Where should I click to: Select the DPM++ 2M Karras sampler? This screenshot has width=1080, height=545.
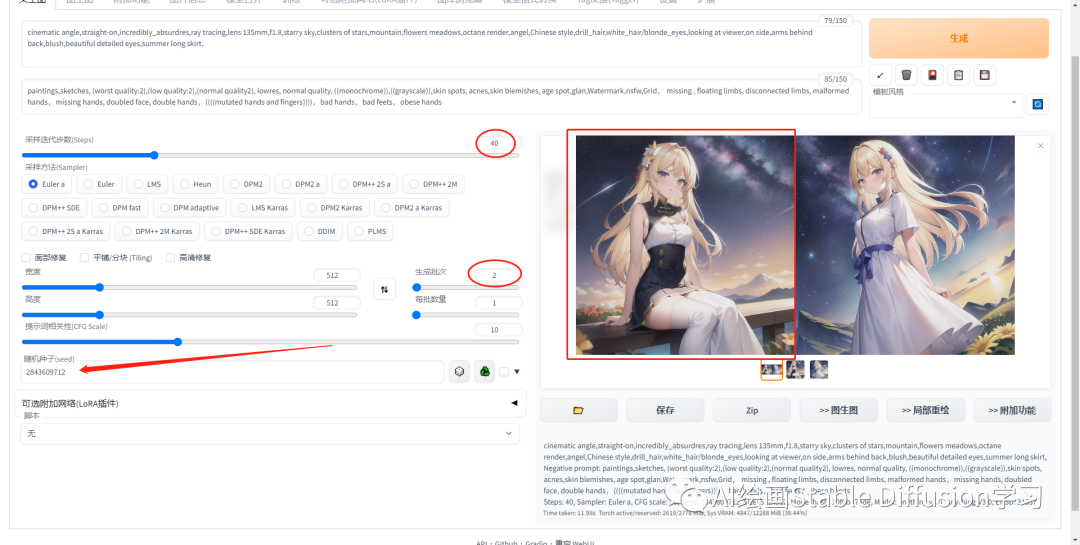tap(157, 231)
